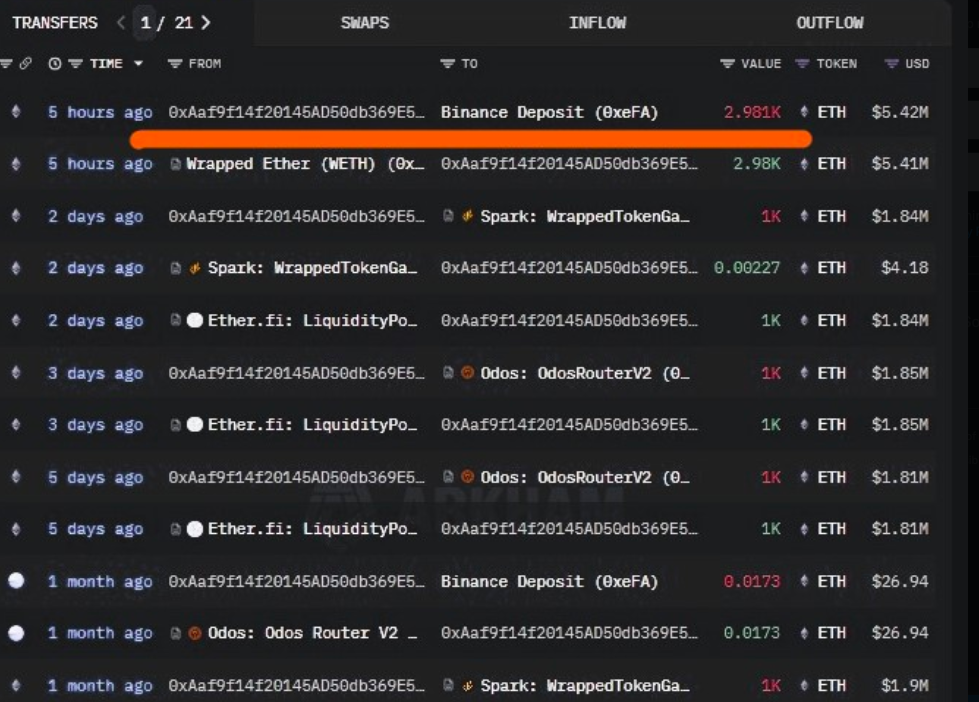Click the Spark logo in the 2 days ago TO column

pos(466,216)
